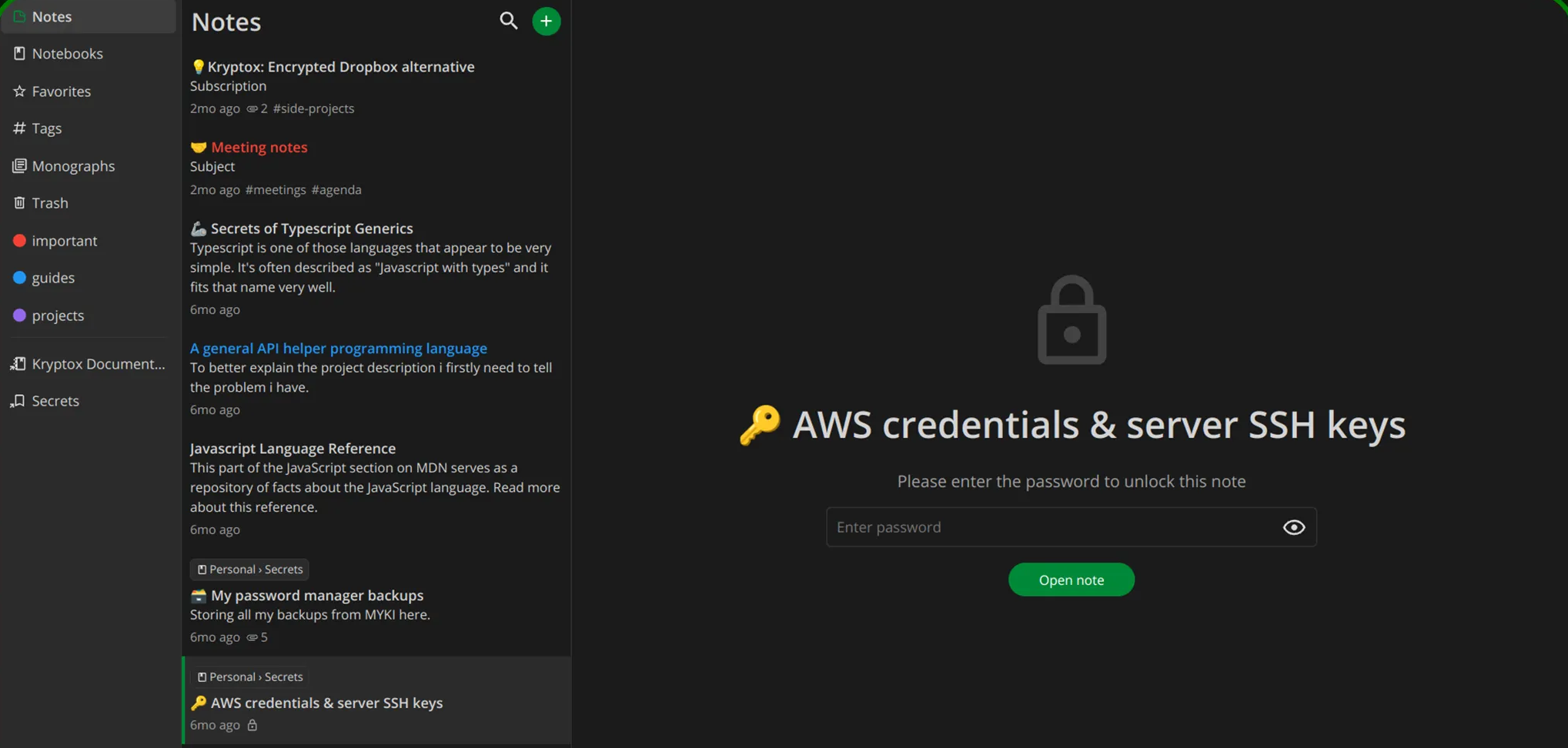Select the purple projects color tag
This screenshot has width=1568, height=748.
(x=58, y=316)
